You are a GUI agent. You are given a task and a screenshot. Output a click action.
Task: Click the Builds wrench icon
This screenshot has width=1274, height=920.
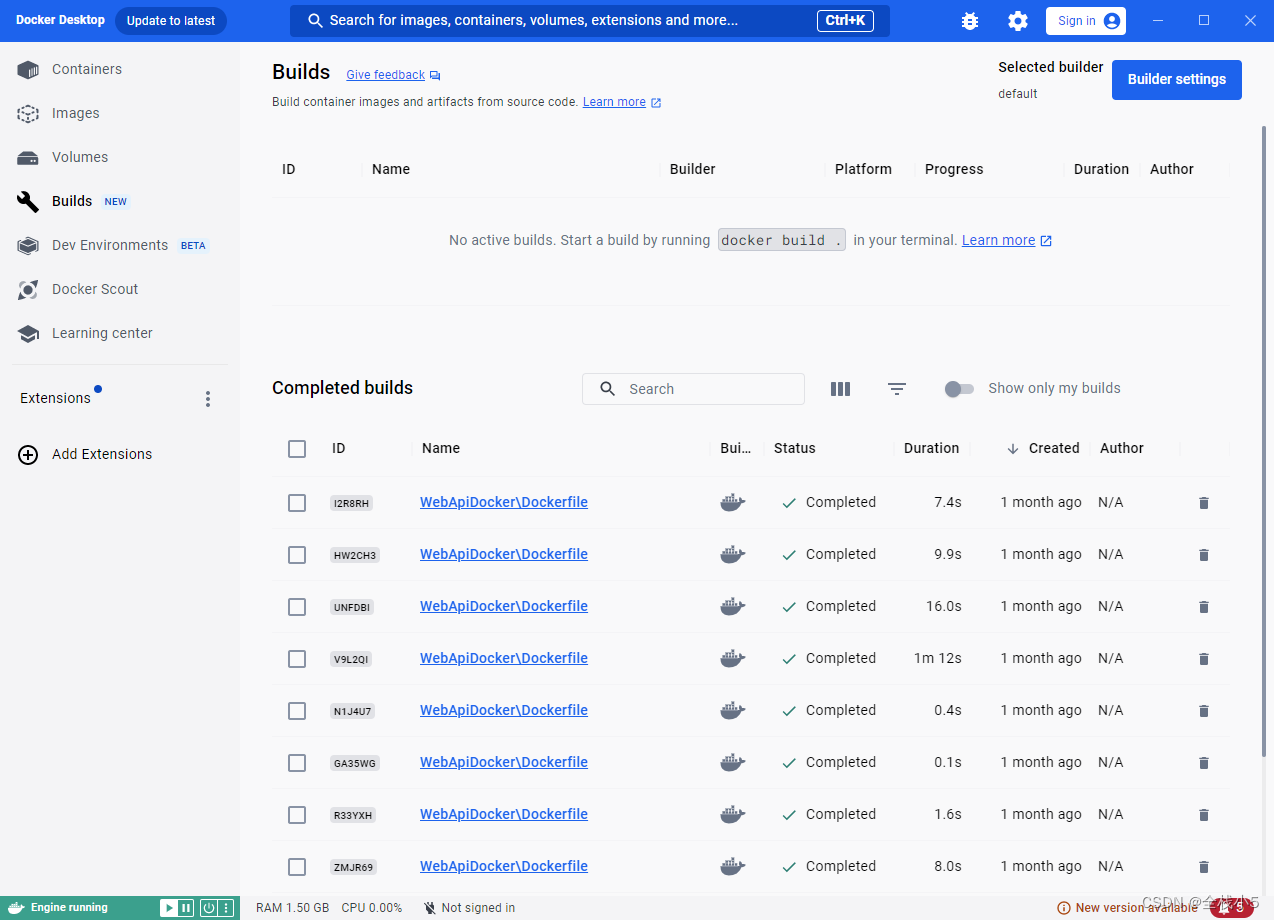tap(28, 202)
